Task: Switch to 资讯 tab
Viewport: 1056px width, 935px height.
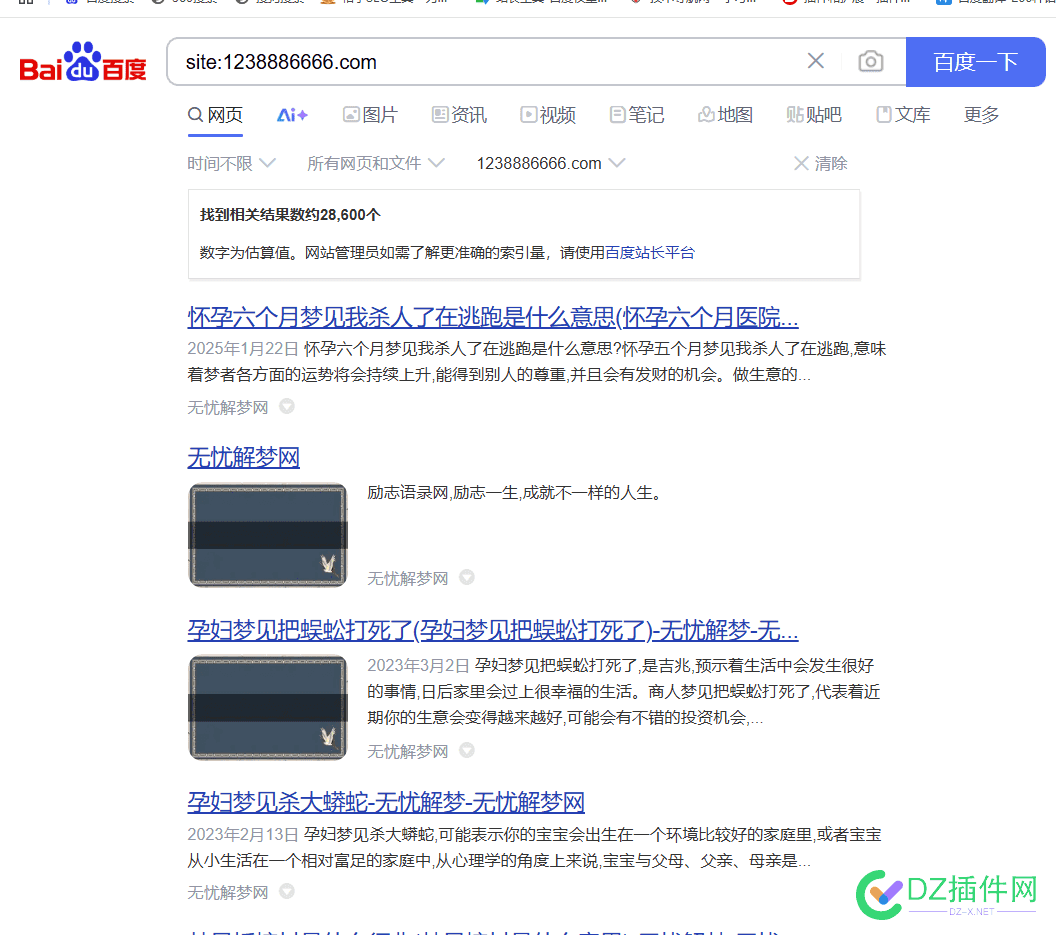Action: (x=459, y=115)
